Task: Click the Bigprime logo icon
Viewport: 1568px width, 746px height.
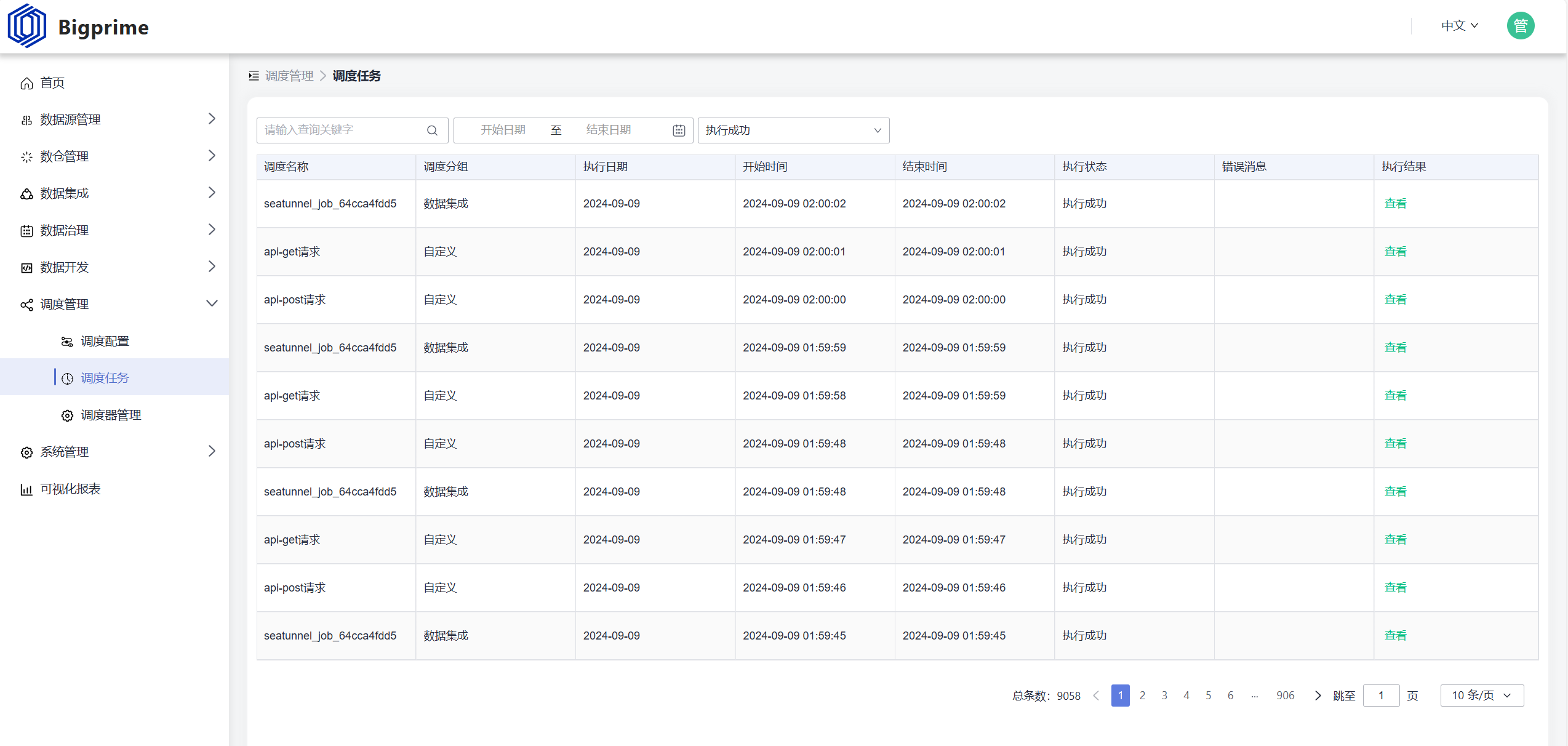Action: (x=26, y=26)
